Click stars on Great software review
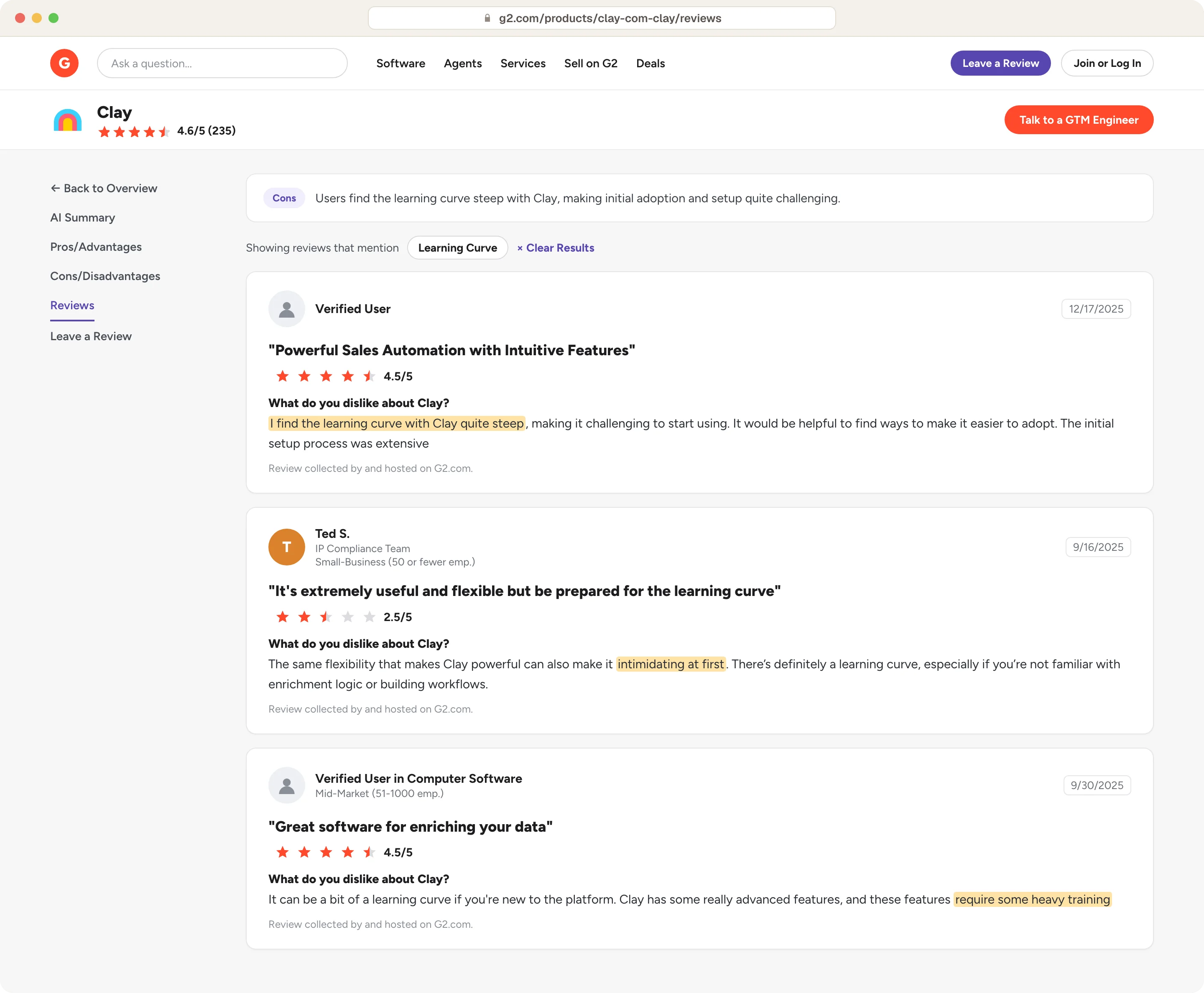Screen dimensions: 1204x993 (x=326, y=852)
